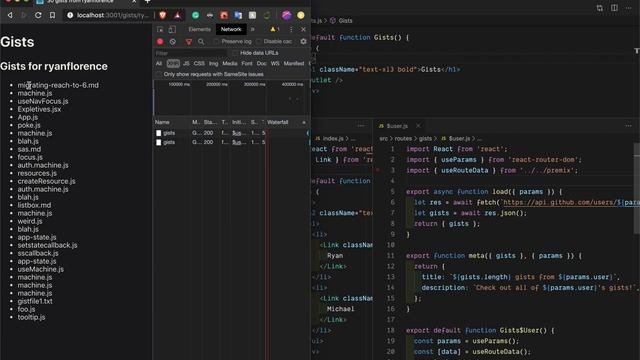Check Only show requests with SameSite issues
640x360 pixels.
tap(159, 74)
